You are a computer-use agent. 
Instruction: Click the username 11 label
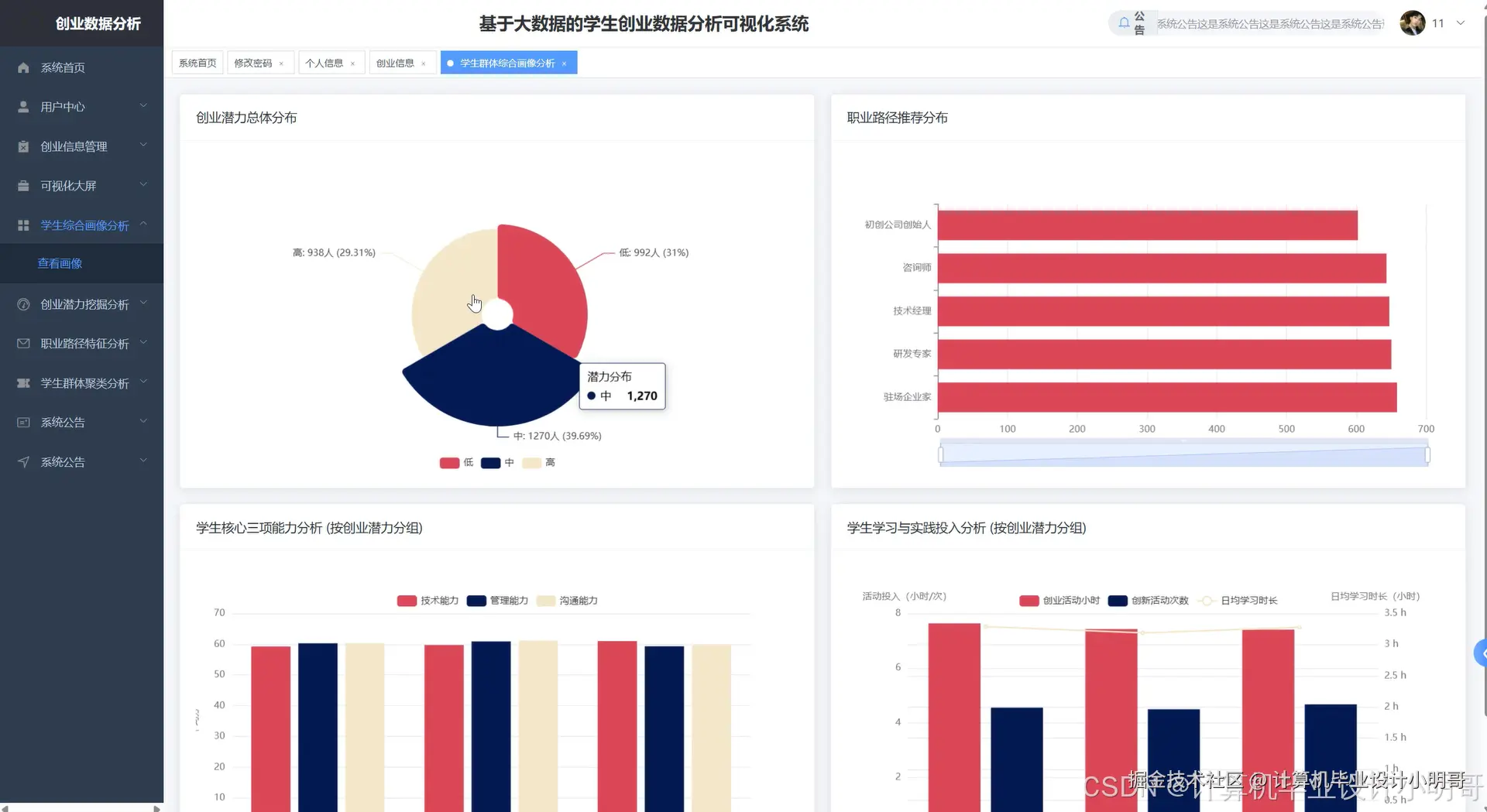pos(1438,23)
